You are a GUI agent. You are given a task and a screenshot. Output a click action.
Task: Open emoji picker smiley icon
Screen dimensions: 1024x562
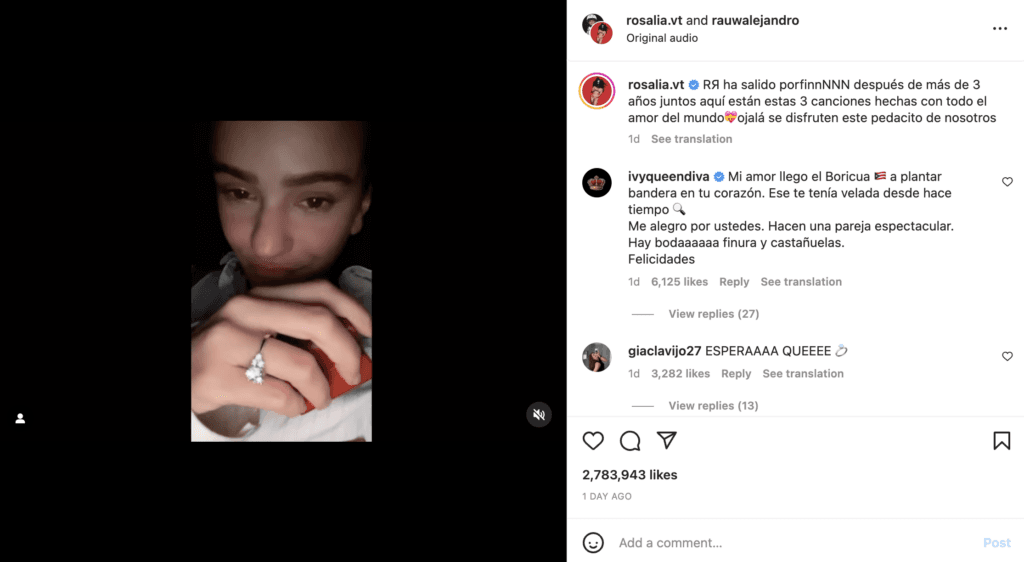[x=593, y=542]
